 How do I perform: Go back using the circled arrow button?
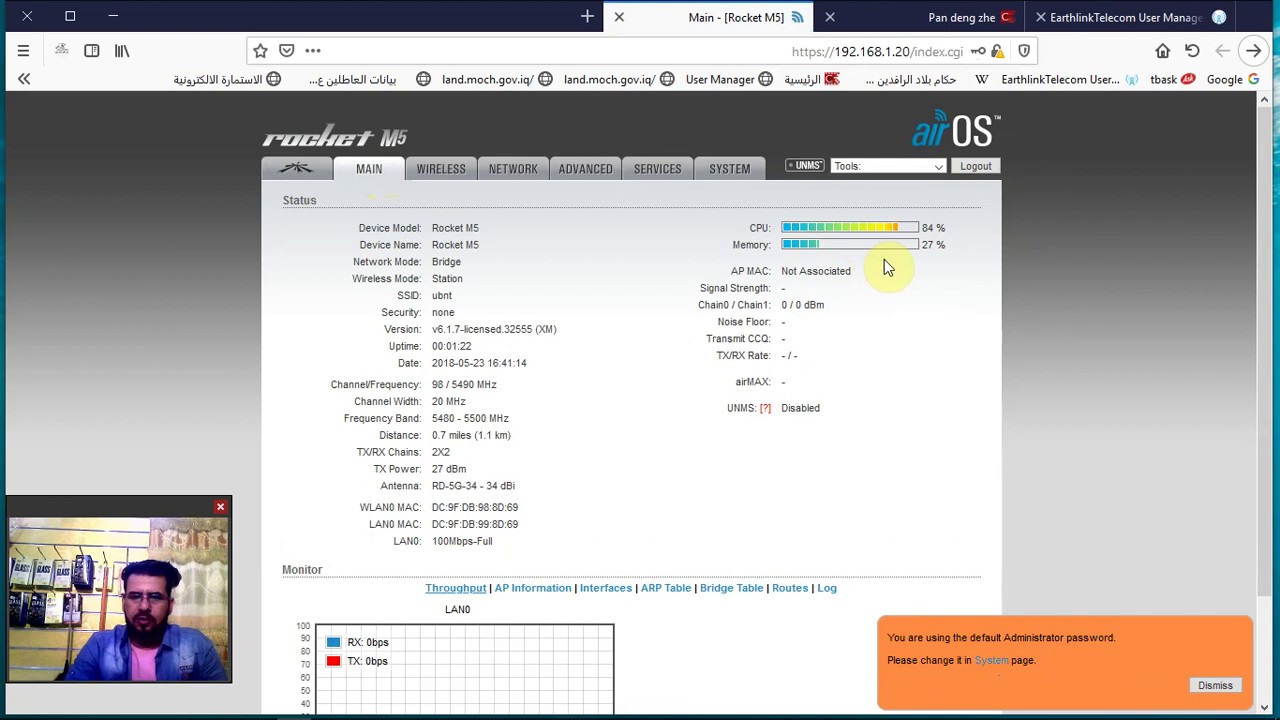pyautogui.click(x=1253, y=51)
